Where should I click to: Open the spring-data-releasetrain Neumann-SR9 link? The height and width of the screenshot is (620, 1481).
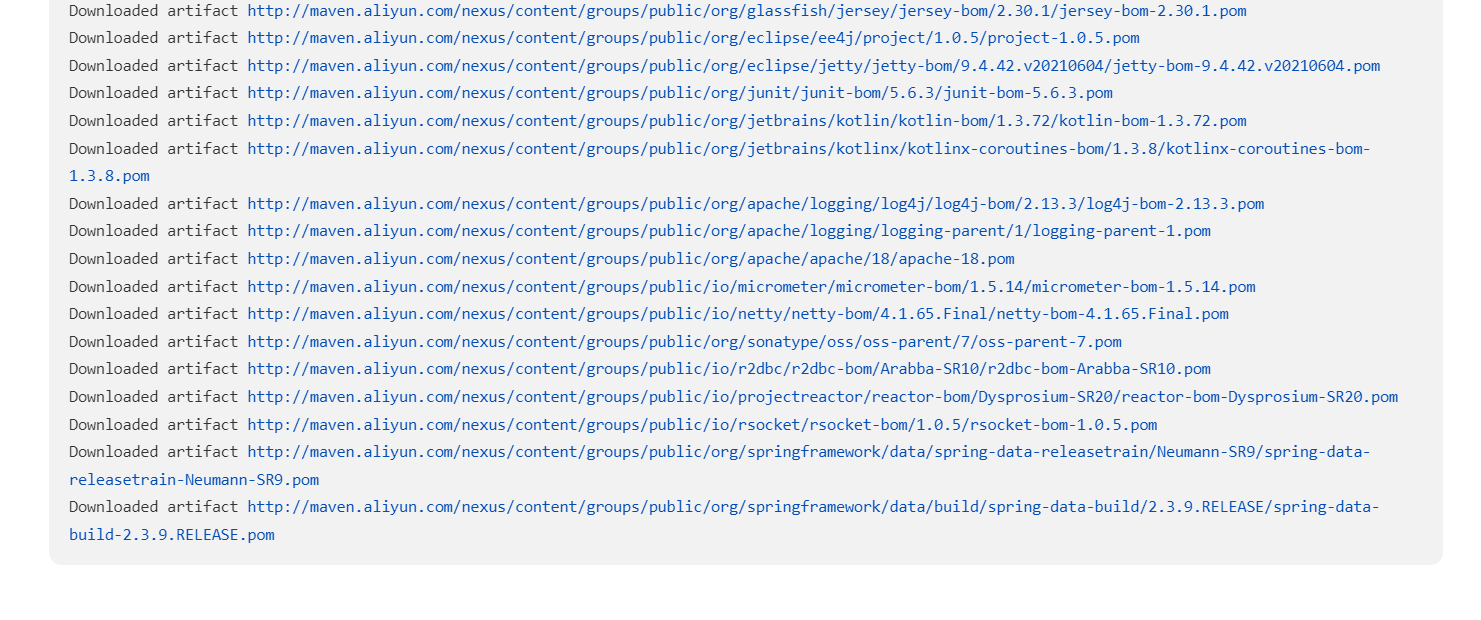point(808,452)
